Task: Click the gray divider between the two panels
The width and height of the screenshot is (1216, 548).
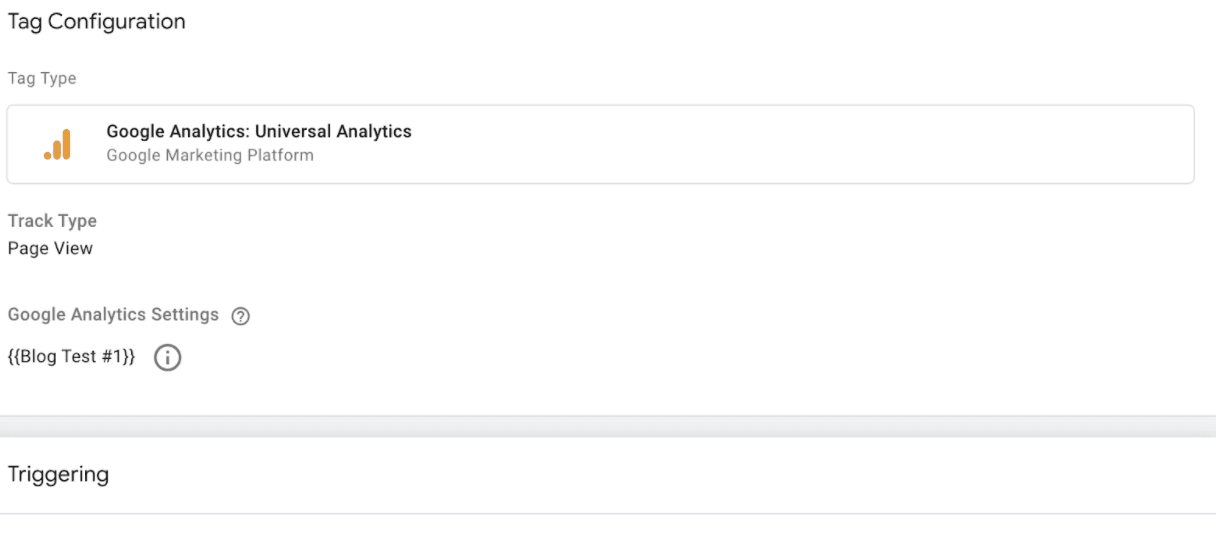Action: click(x=608, y=427)
